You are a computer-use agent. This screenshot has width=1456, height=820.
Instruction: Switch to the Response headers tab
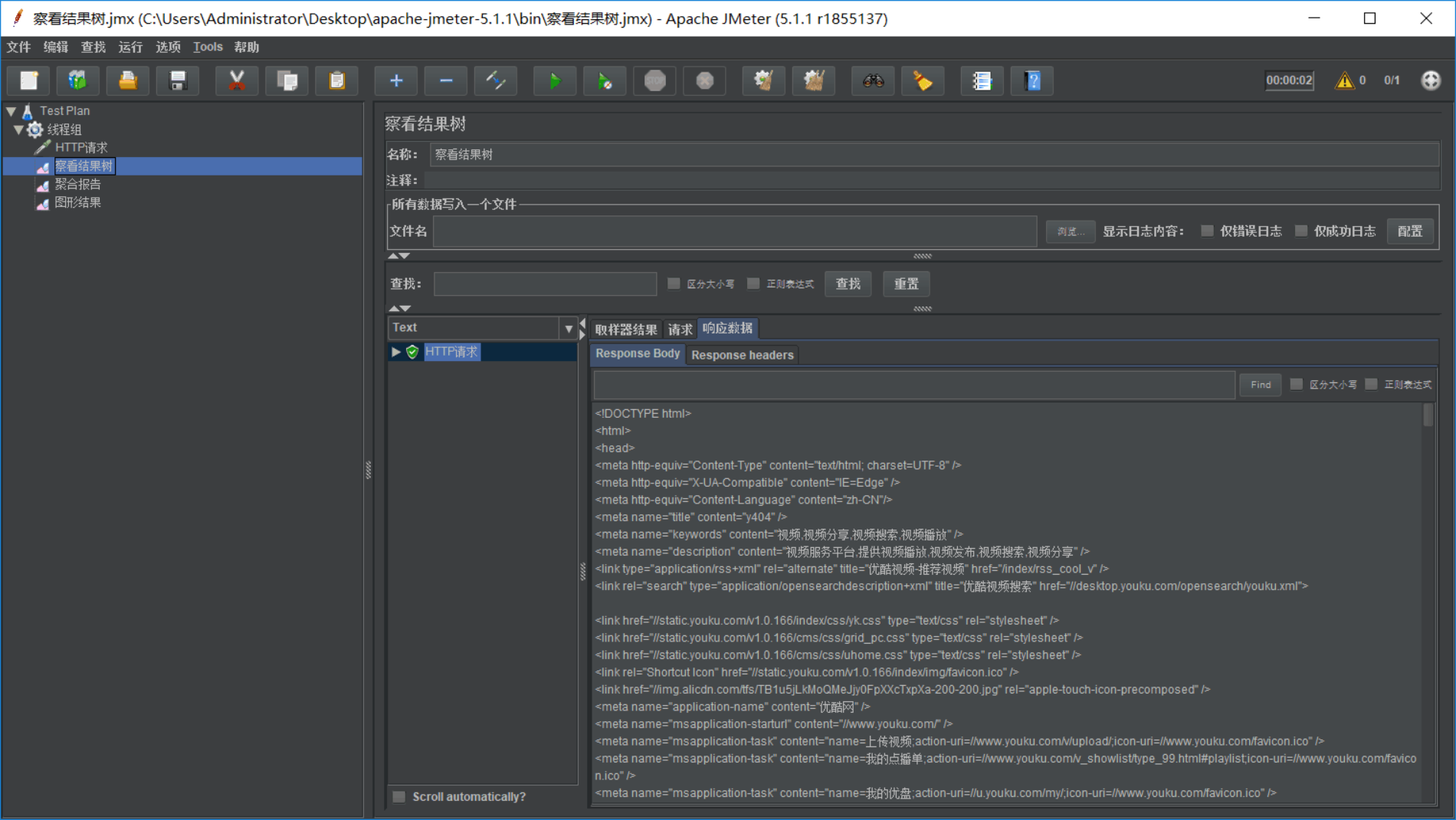point(742,355)
